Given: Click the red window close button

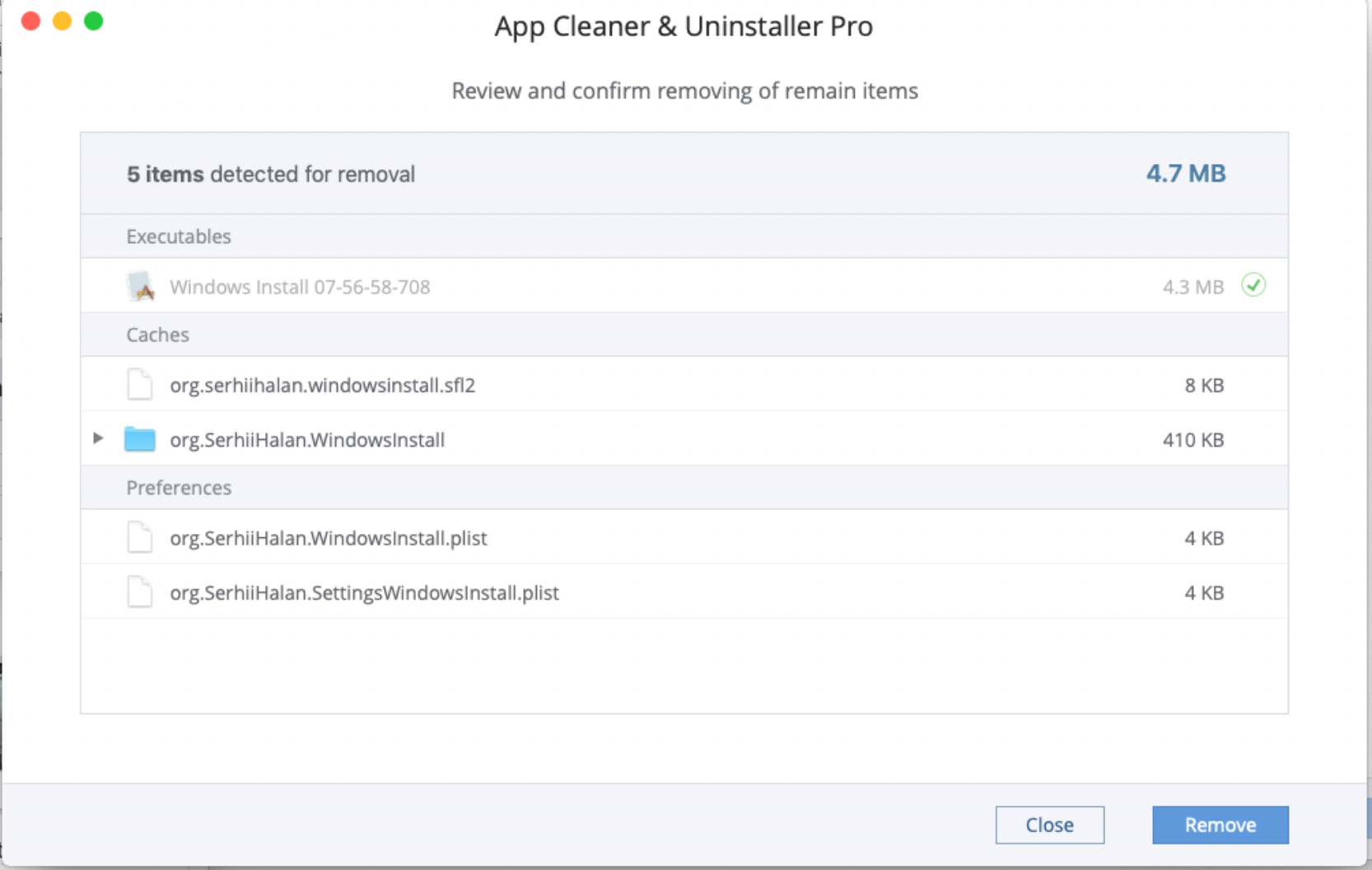Looking at the screenshot, I should point(31,21).
